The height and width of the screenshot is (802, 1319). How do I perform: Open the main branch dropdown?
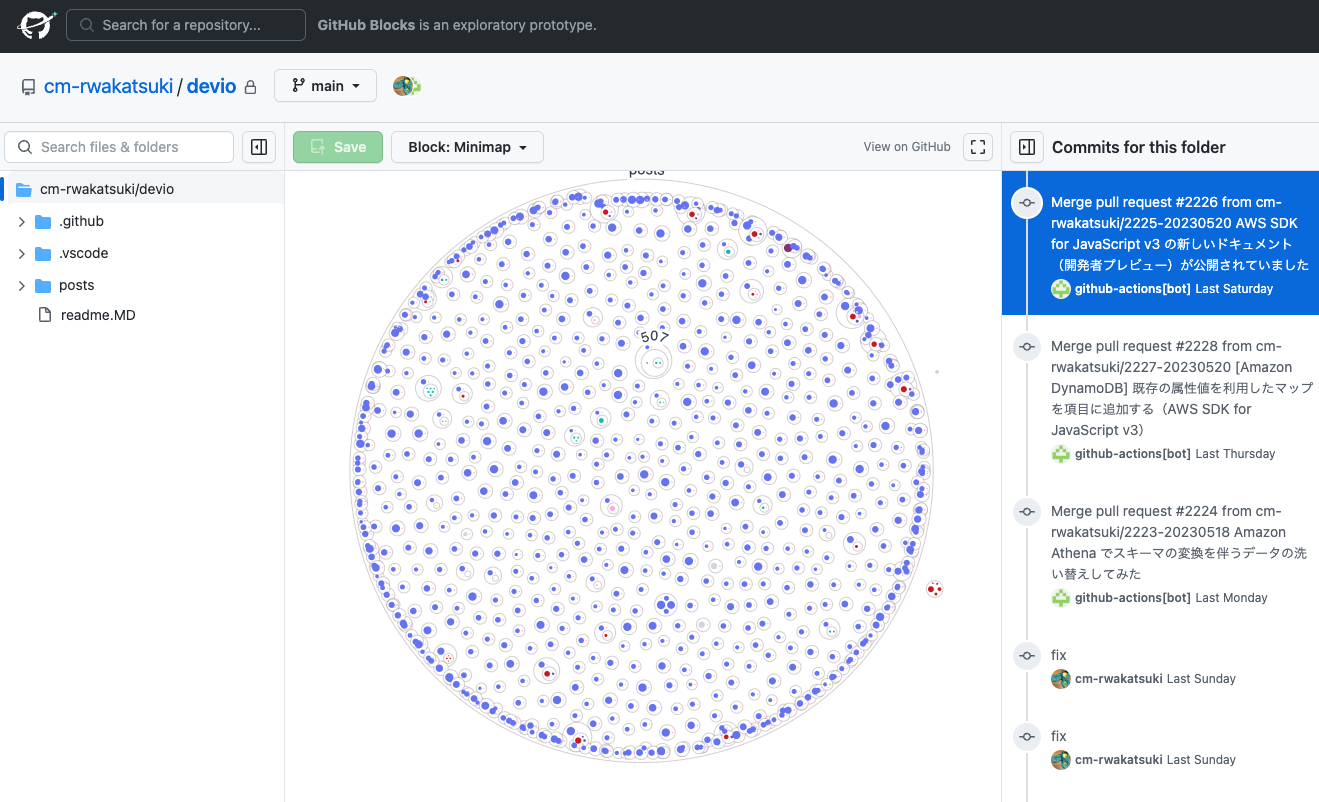325,85
